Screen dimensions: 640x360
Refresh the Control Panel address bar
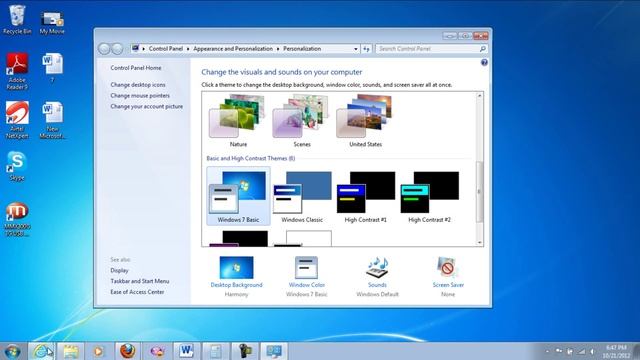[x=366, y=49]
